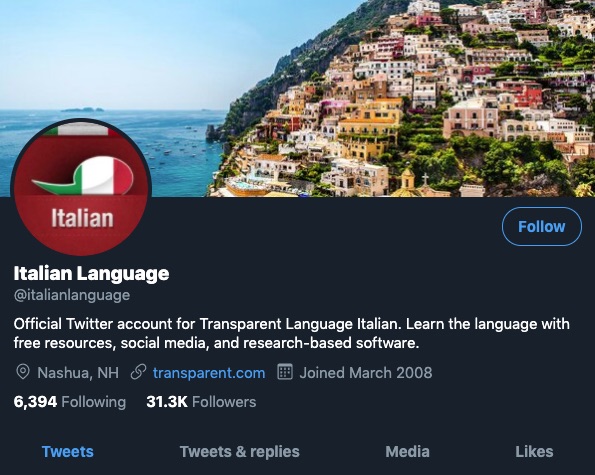
Task: Open the Italian profile picture
Action: click(x=81, y=187)
